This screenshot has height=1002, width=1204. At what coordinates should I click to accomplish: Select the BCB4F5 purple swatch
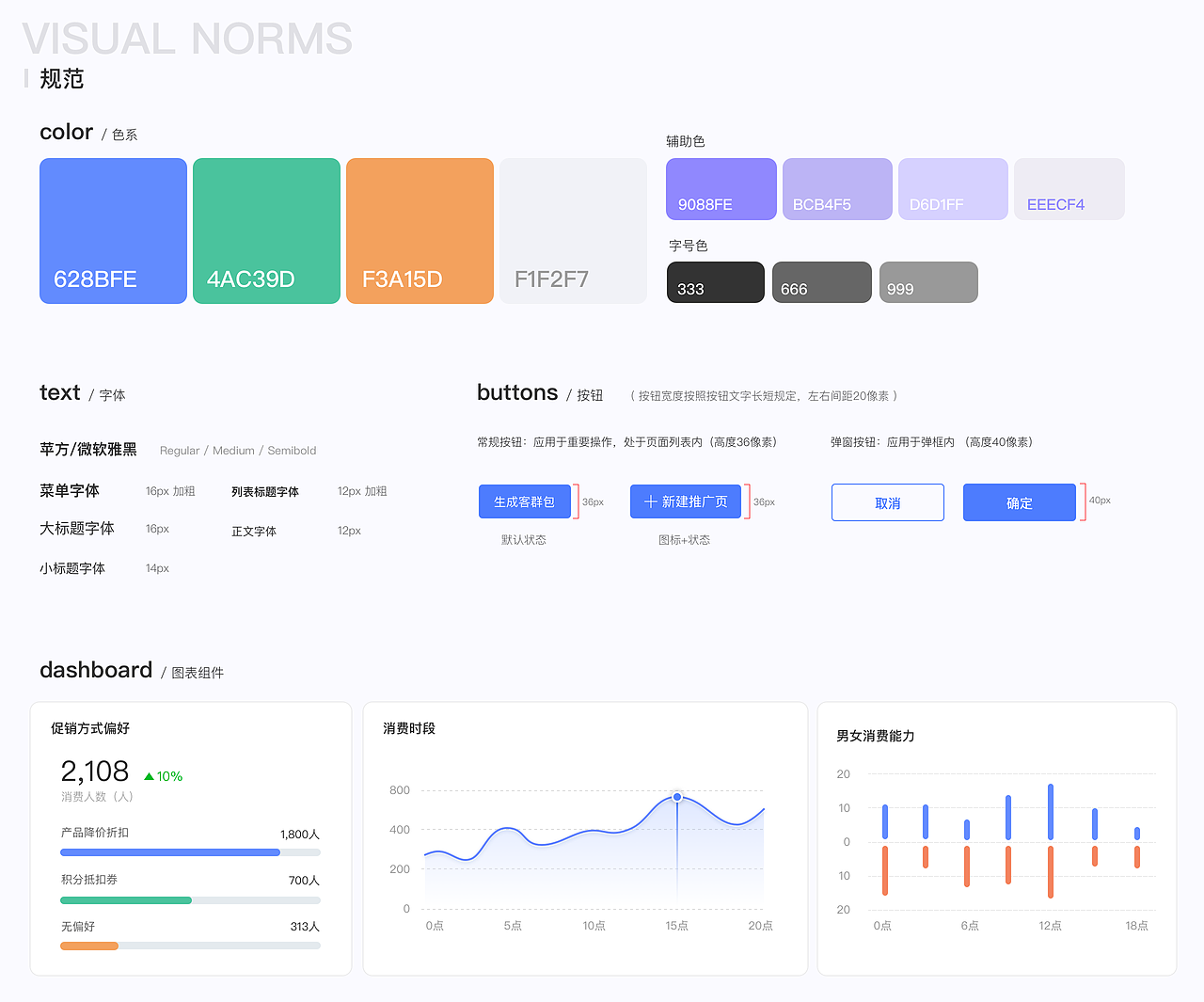tap(836, 188)
